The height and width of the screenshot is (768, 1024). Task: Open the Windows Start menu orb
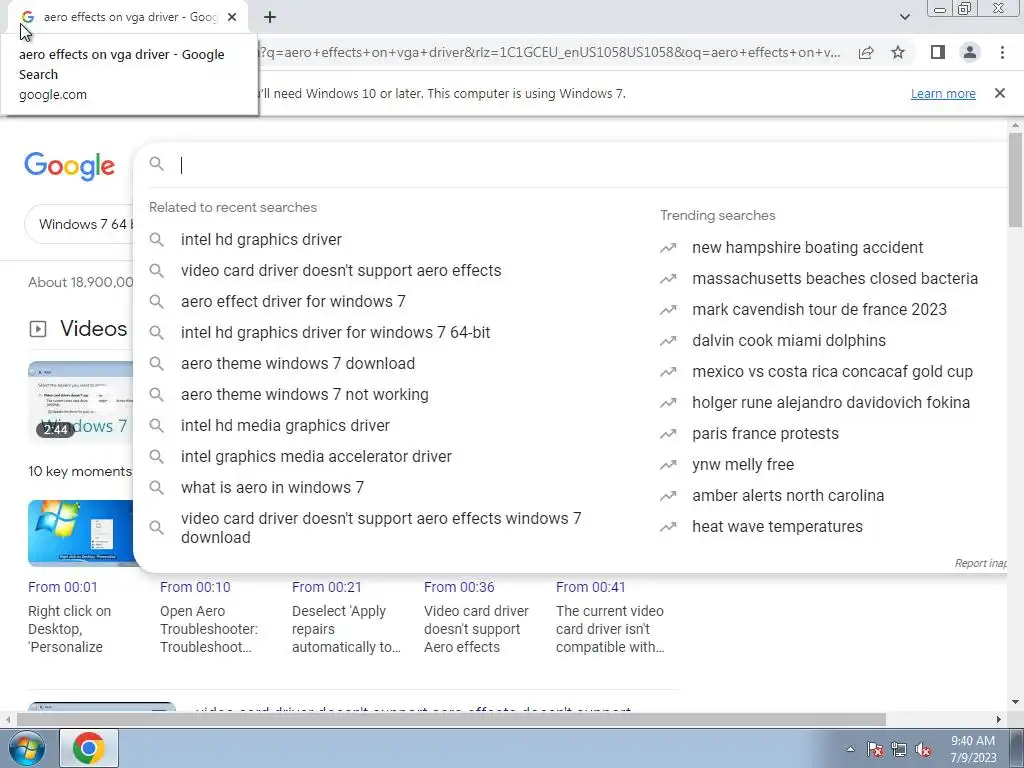pyautogui.click(x=26, y=748)
